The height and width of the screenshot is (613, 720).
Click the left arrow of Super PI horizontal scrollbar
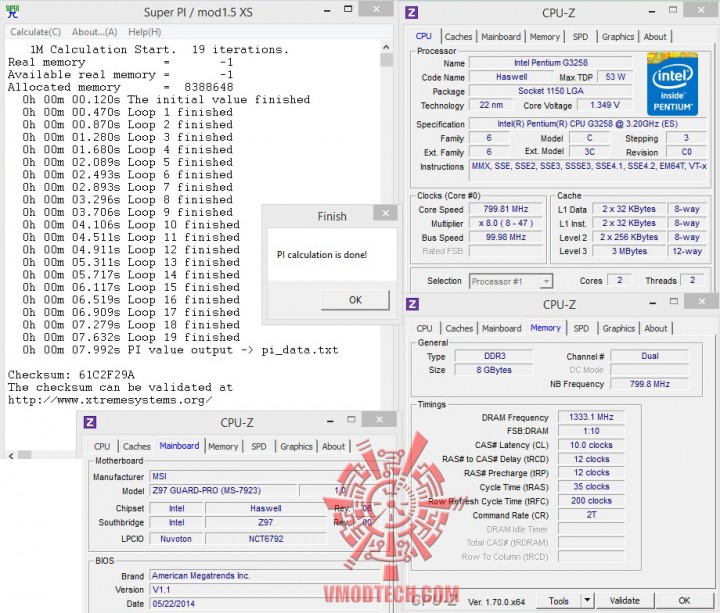(11, 455)
